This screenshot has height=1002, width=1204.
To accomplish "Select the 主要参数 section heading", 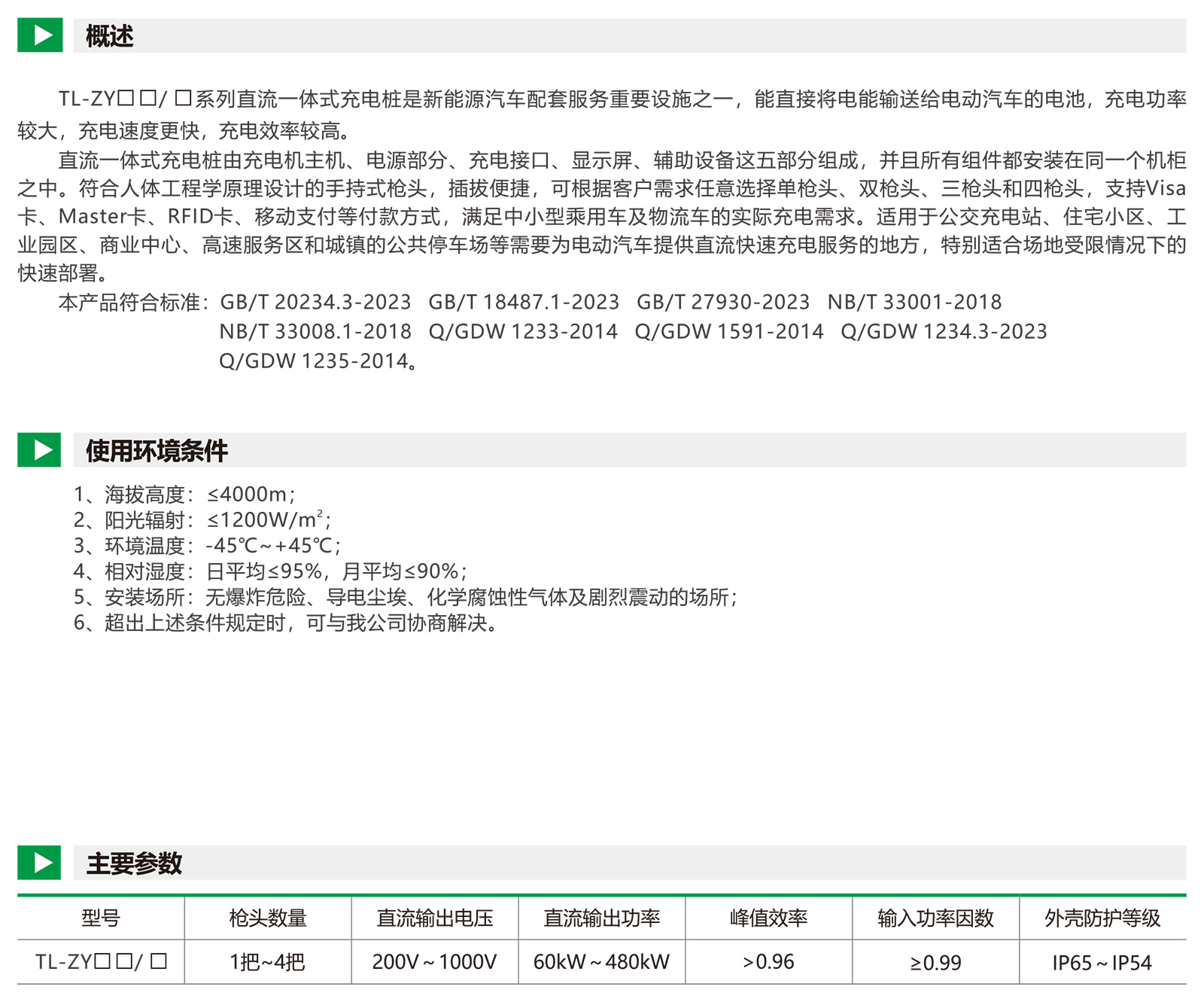I will point(134,863).
